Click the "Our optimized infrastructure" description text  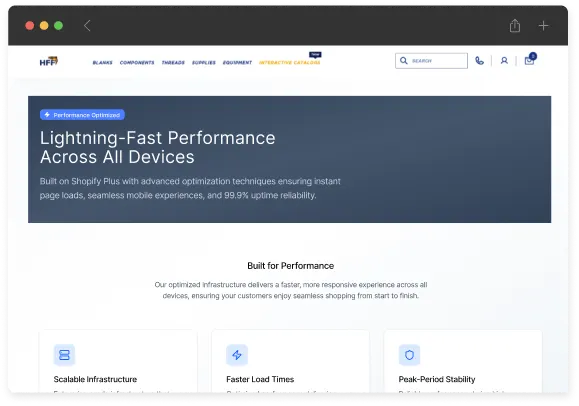(x=291, y=290)
